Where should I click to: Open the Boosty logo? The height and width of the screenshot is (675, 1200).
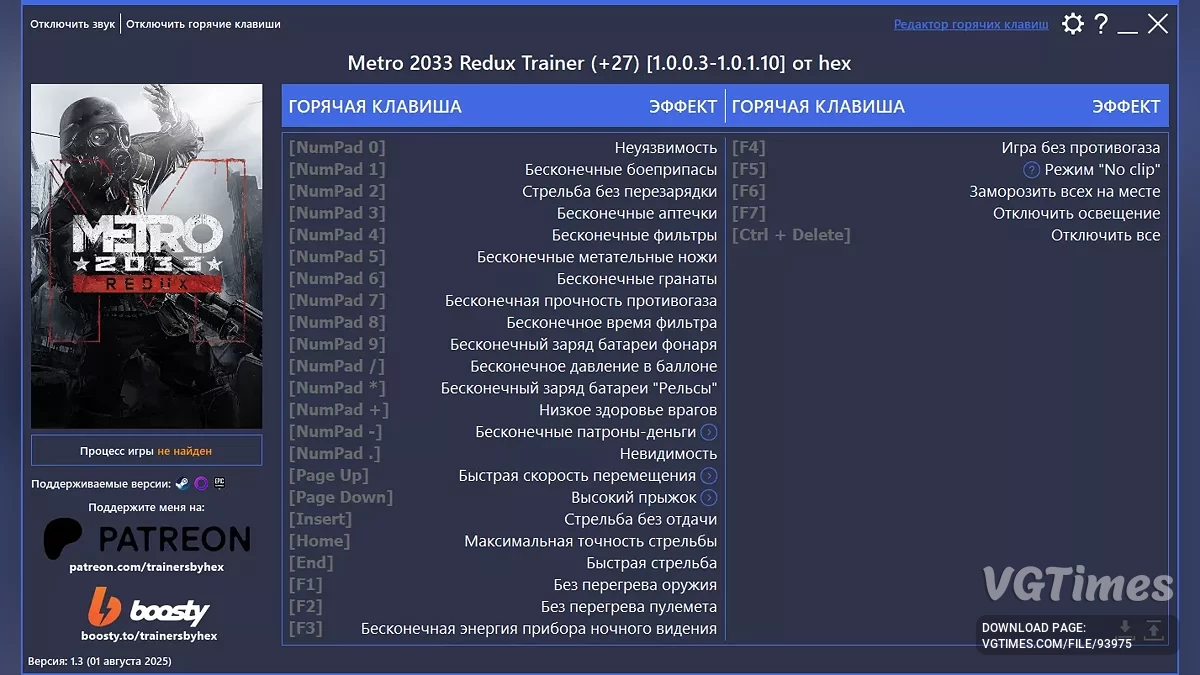(x=149, y=607)
